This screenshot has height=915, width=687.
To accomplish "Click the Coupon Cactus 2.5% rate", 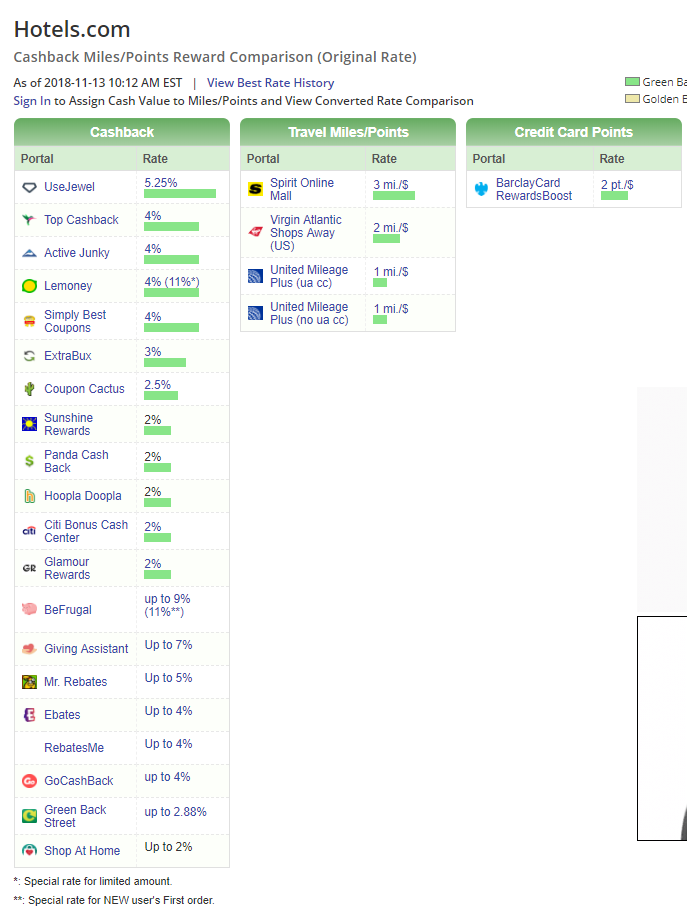I will coord(158,385).
